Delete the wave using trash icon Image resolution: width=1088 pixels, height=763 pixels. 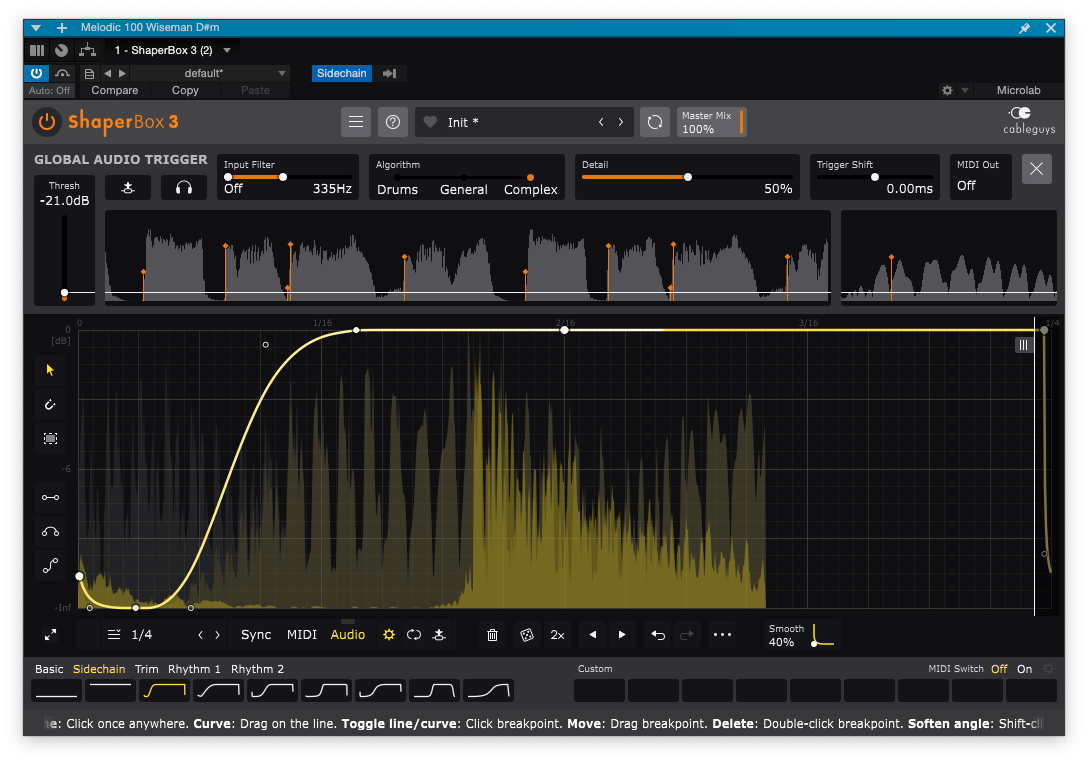click(492, 635)
